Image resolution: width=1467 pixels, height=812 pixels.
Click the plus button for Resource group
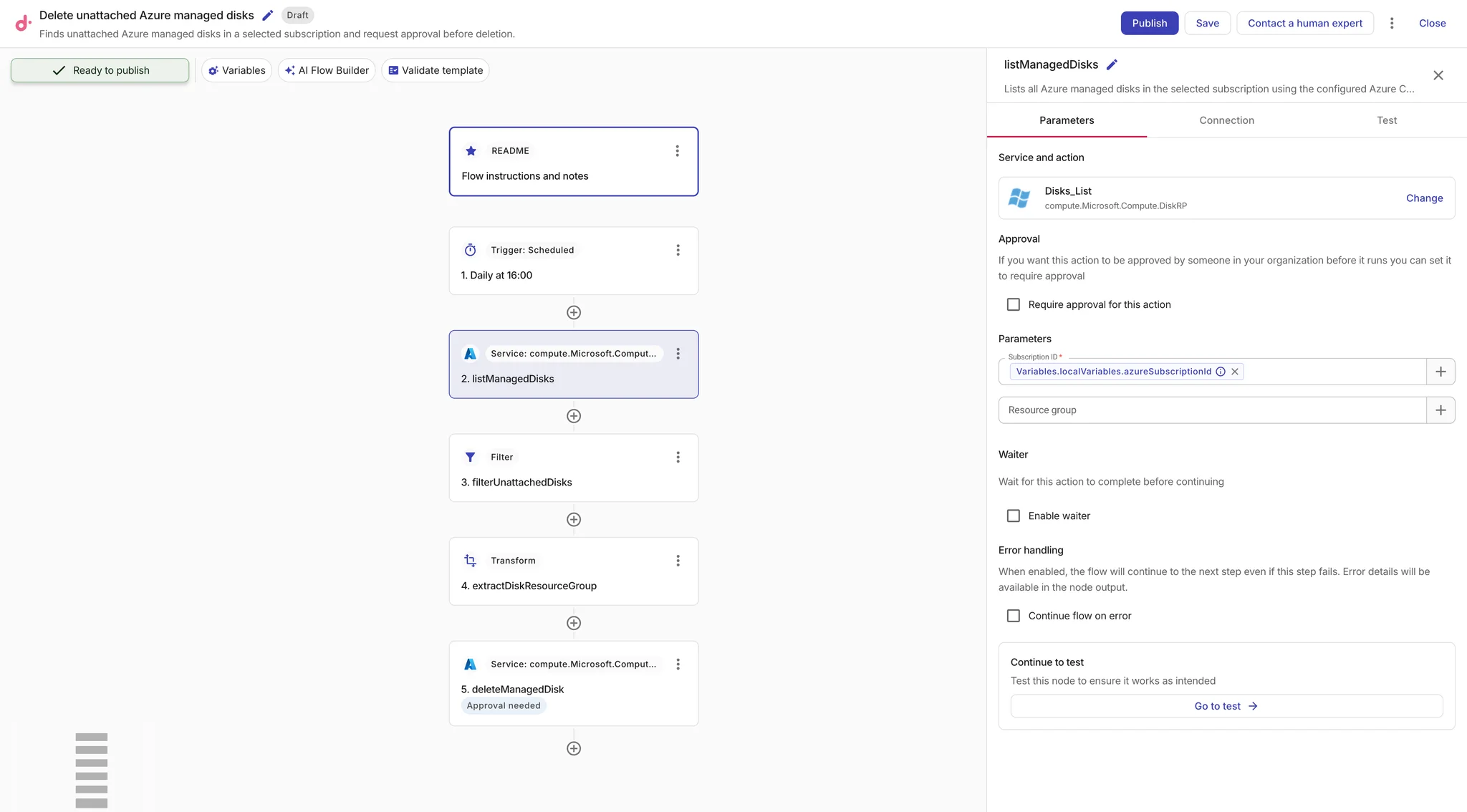1440,410
